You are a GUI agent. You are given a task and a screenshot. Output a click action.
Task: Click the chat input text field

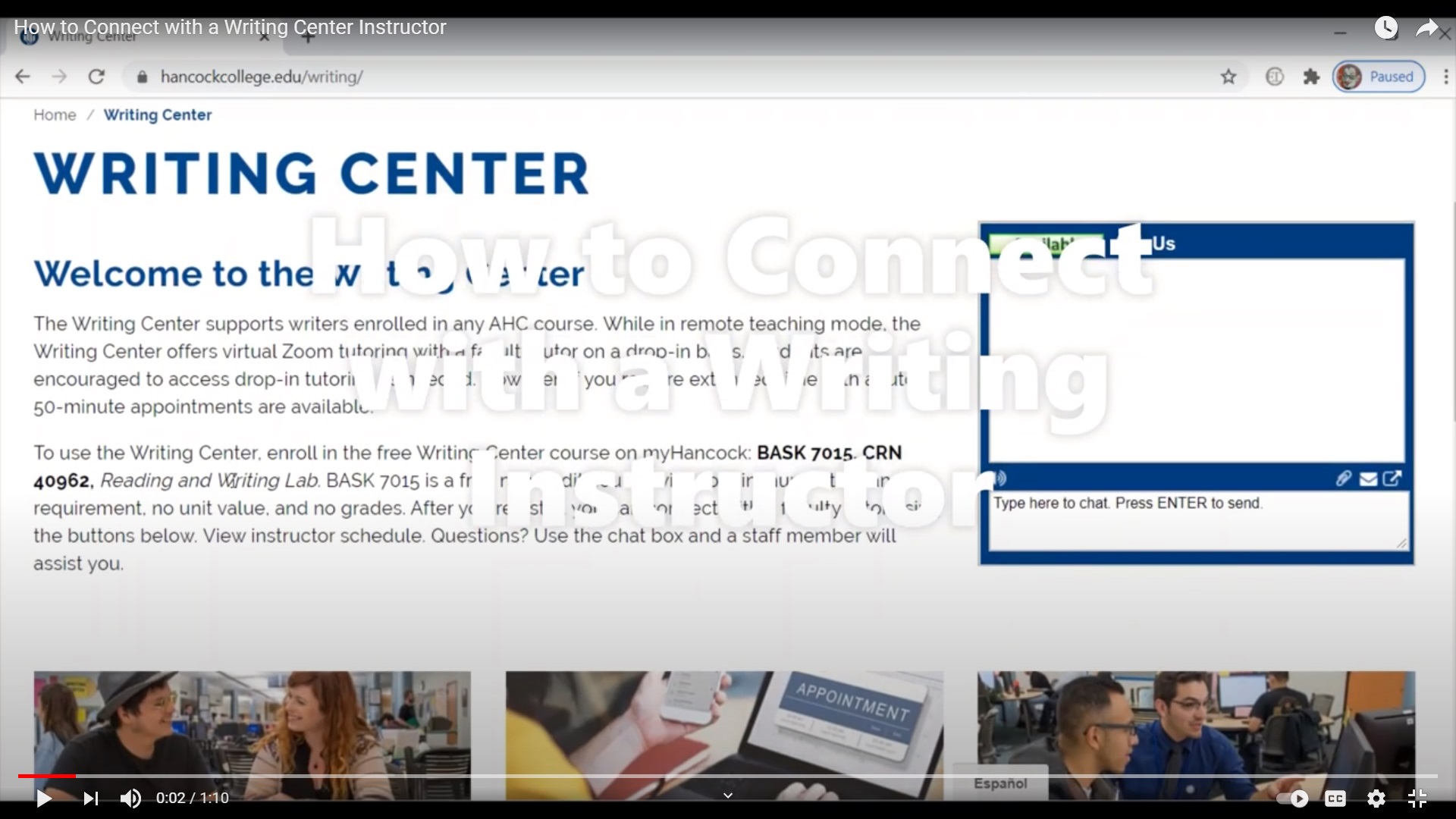click(x=1196, y=516)
